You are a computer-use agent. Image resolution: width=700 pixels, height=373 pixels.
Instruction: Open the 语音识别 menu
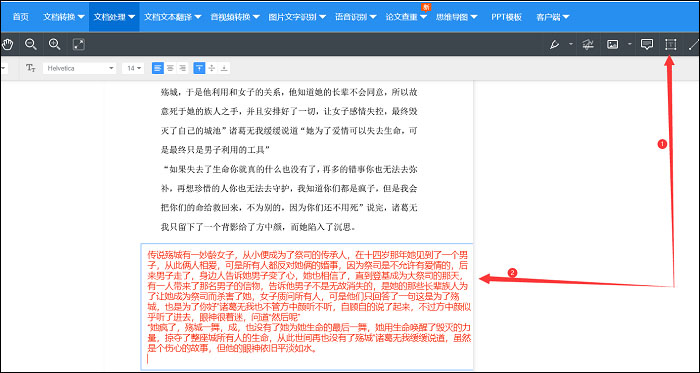click(355, 17)
